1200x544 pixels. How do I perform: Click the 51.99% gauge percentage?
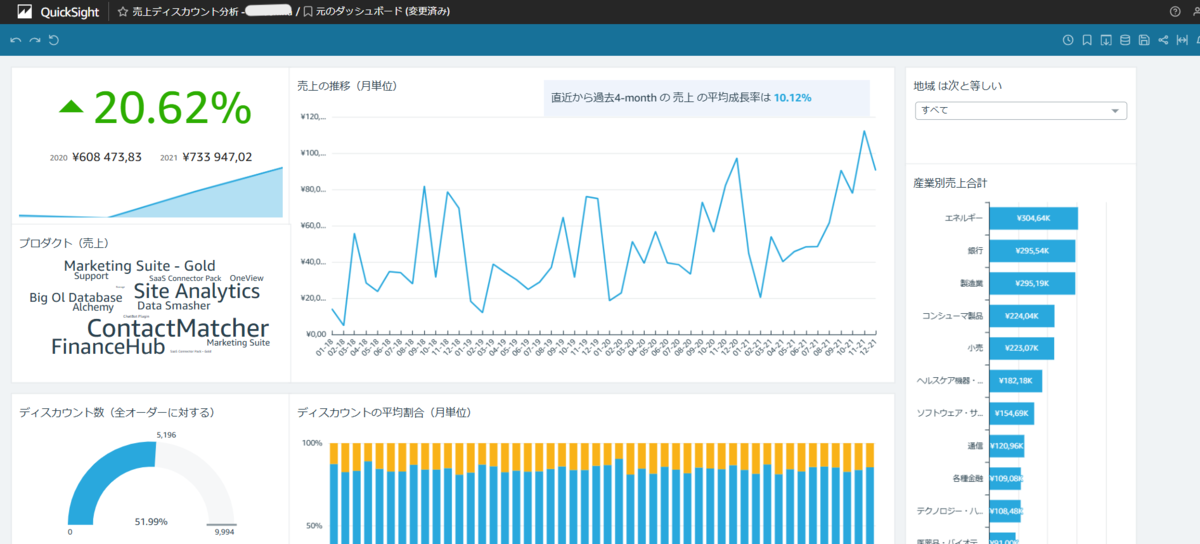click(x=151, y=522)
